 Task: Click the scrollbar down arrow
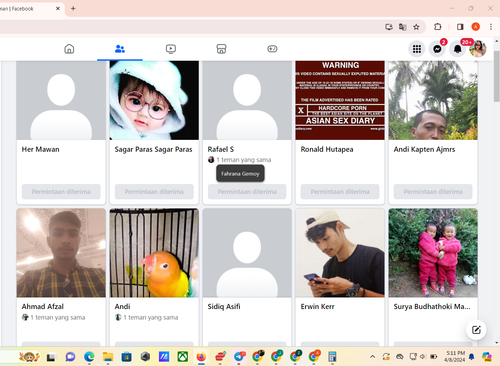click(497, 342)
